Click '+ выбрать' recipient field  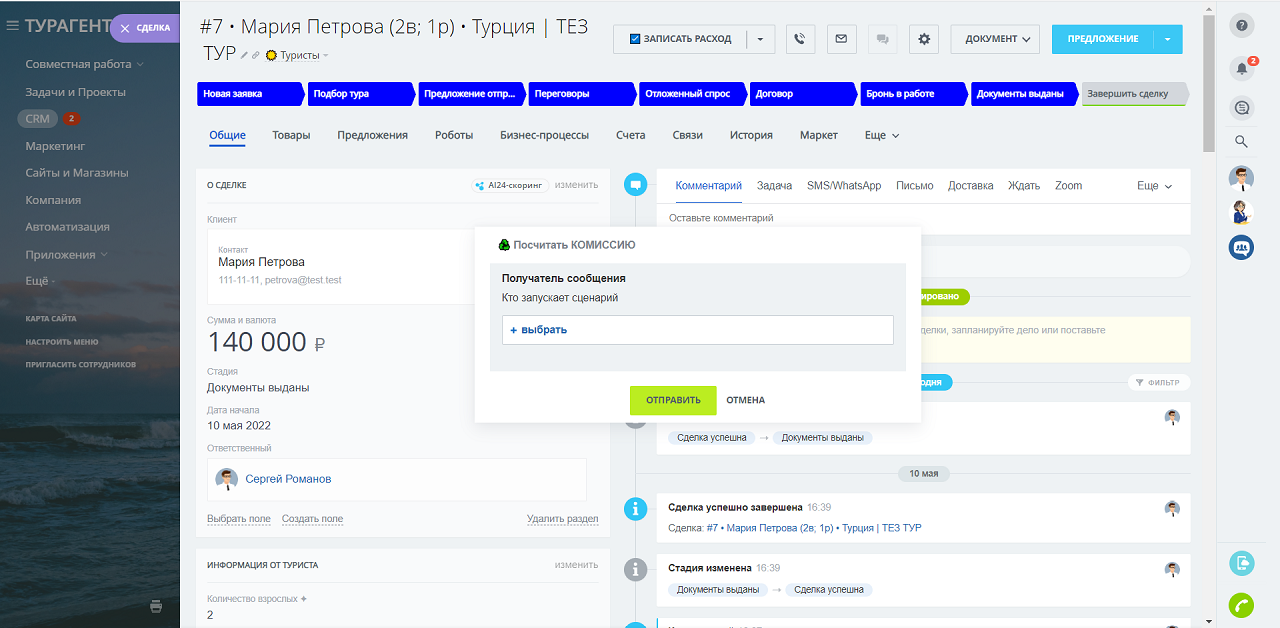pos(697,330)
